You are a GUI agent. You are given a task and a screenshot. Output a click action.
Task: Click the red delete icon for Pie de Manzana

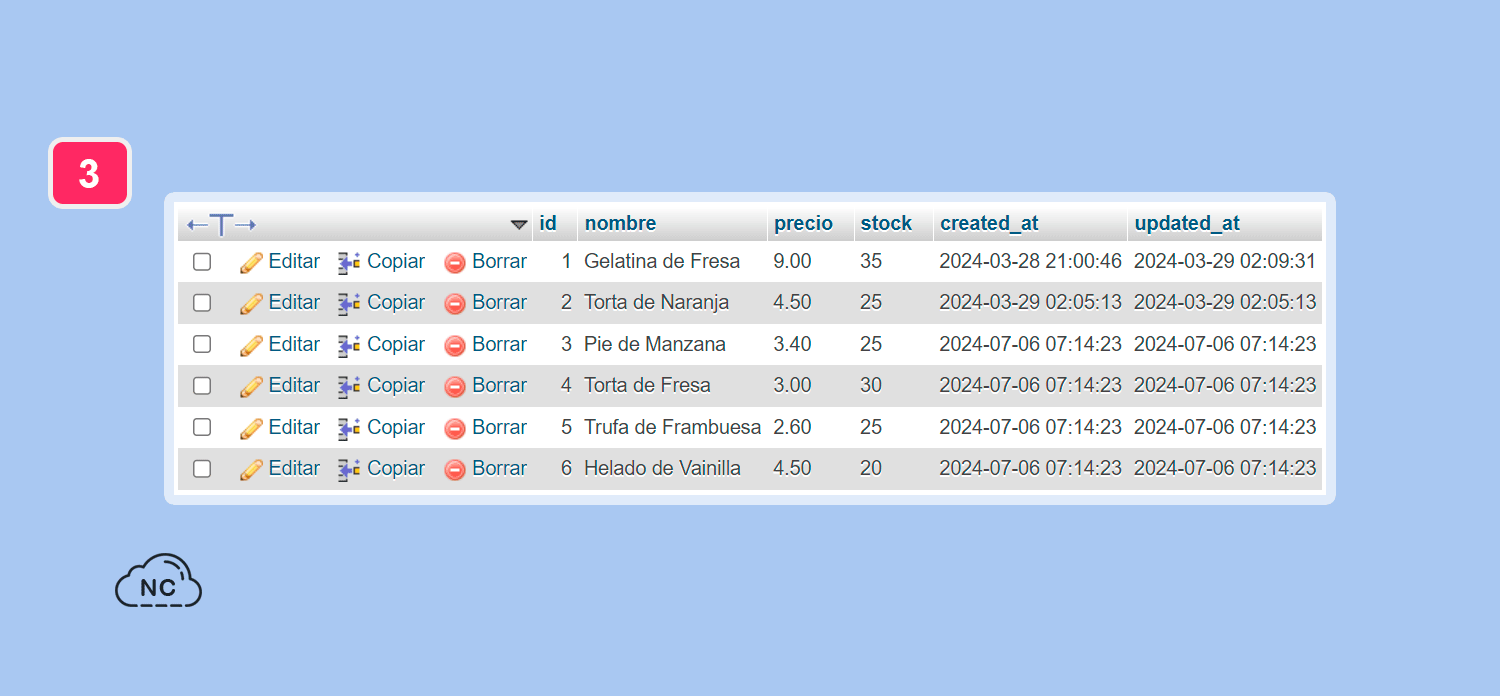pyautogui.click(x=455, y=346)
